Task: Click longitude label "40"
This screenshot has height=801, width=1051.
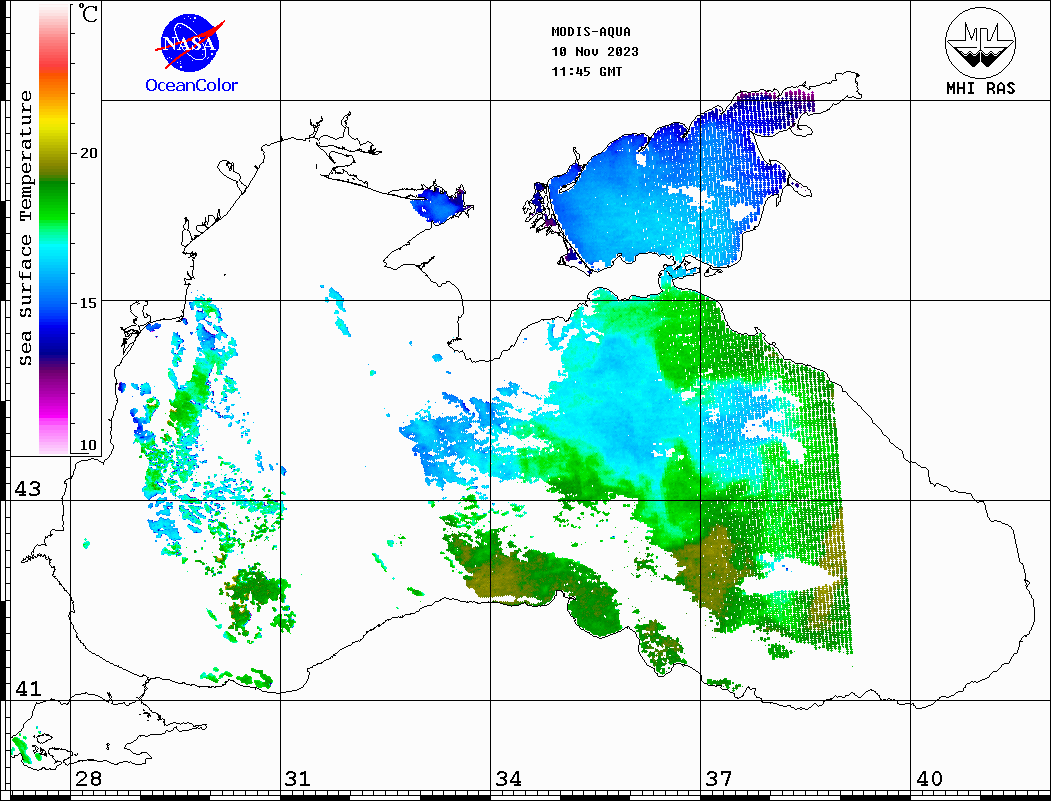Action: [x=928, y=778]
